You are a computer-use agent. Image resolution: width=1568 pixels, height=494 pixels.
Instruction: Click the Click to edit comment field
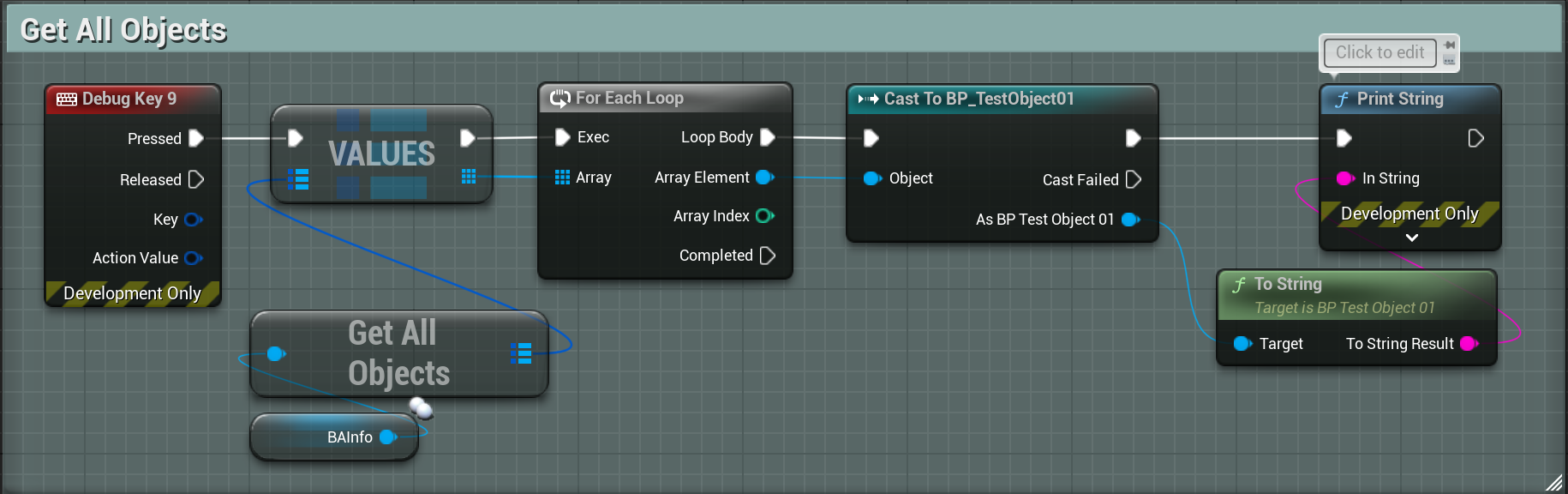(1379, 52)
